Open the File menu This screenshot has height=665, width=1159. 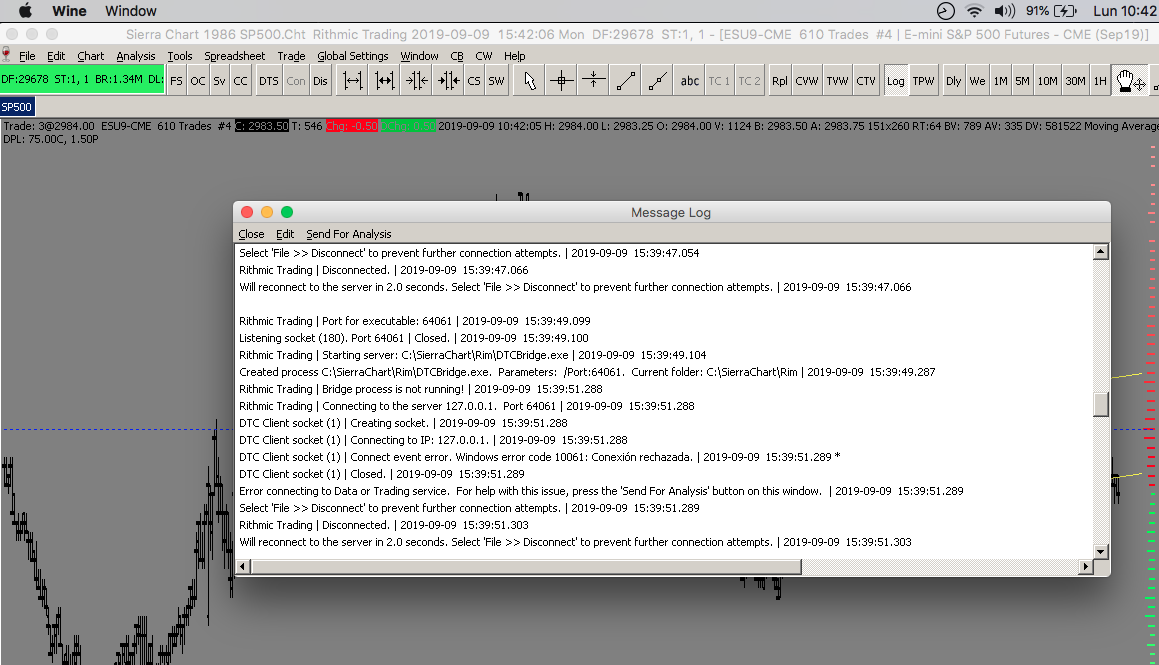coord(27,56)
